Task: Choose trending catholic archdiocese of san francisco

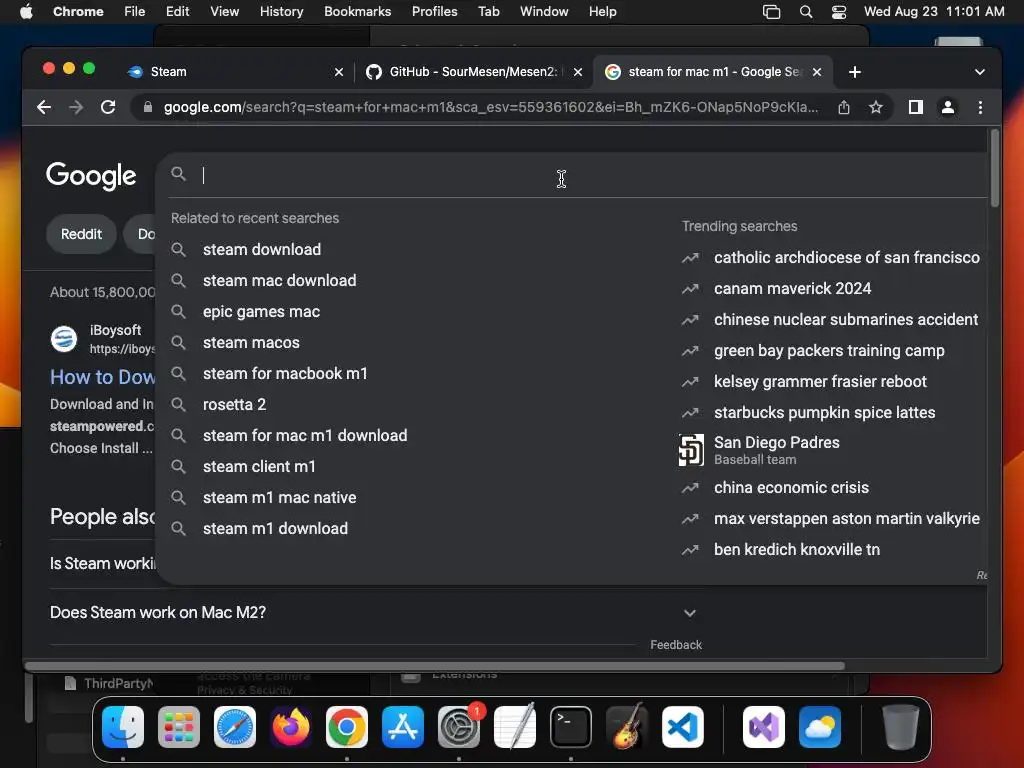Action: pos(846,257)
